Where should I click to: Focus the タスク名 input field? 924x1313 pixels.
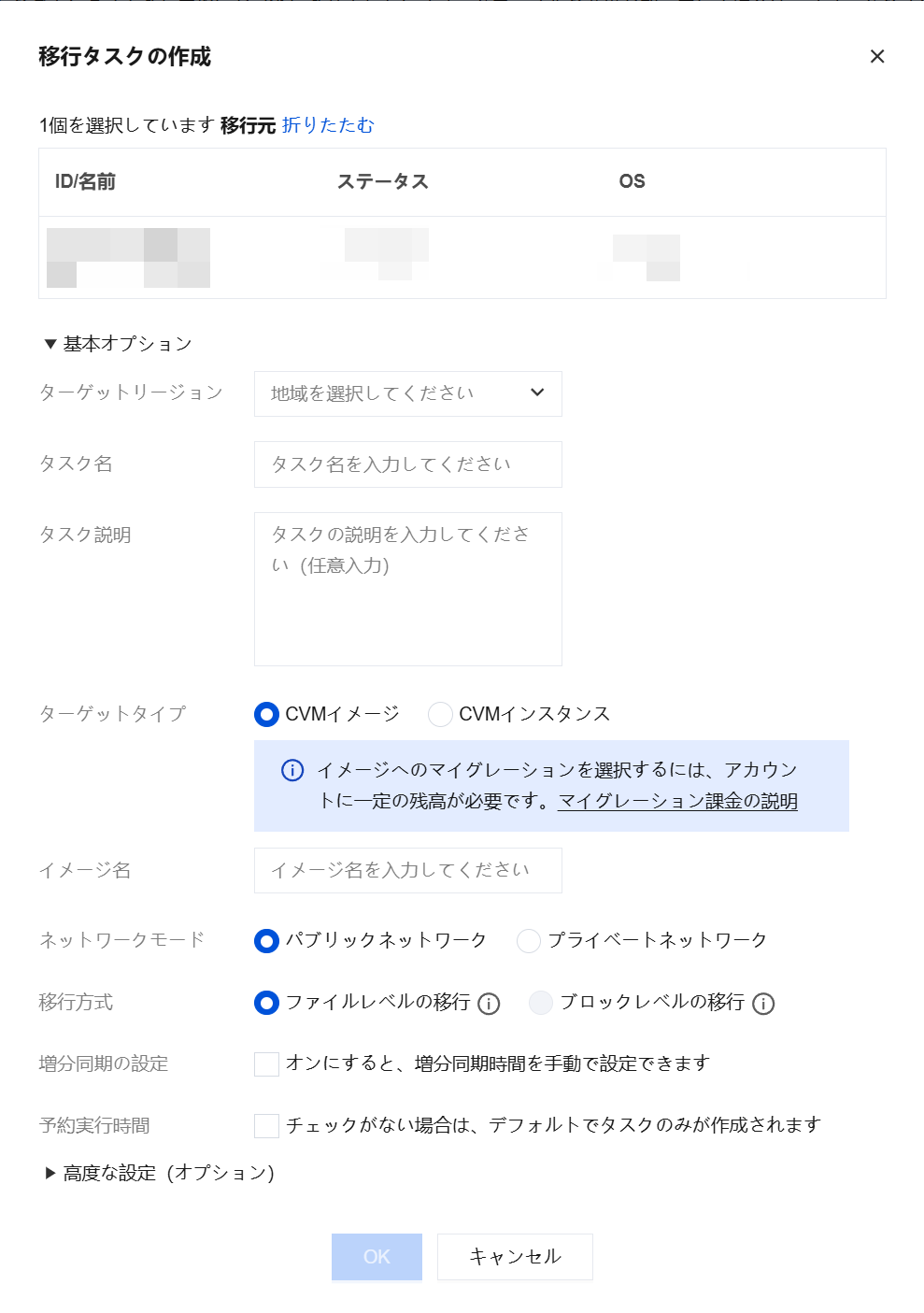408,464
